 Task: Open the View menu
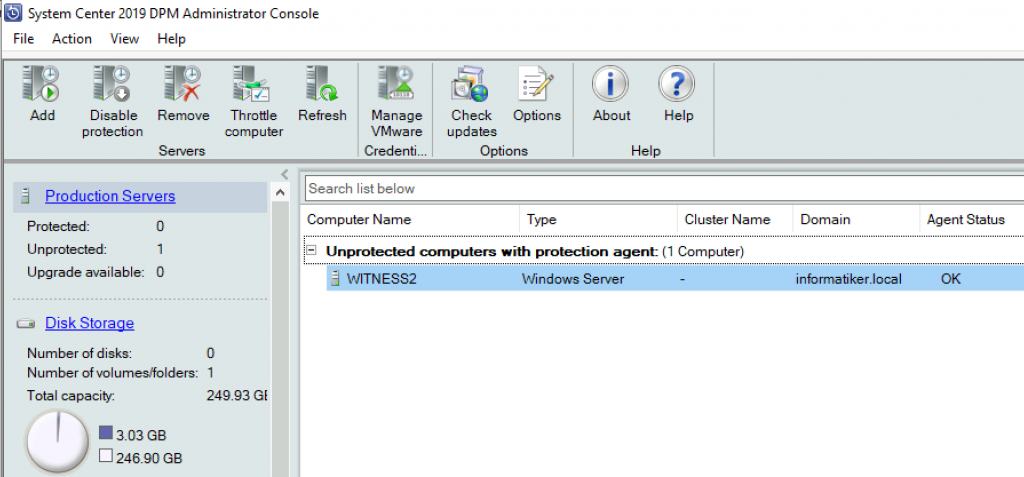tap(124, 39)
